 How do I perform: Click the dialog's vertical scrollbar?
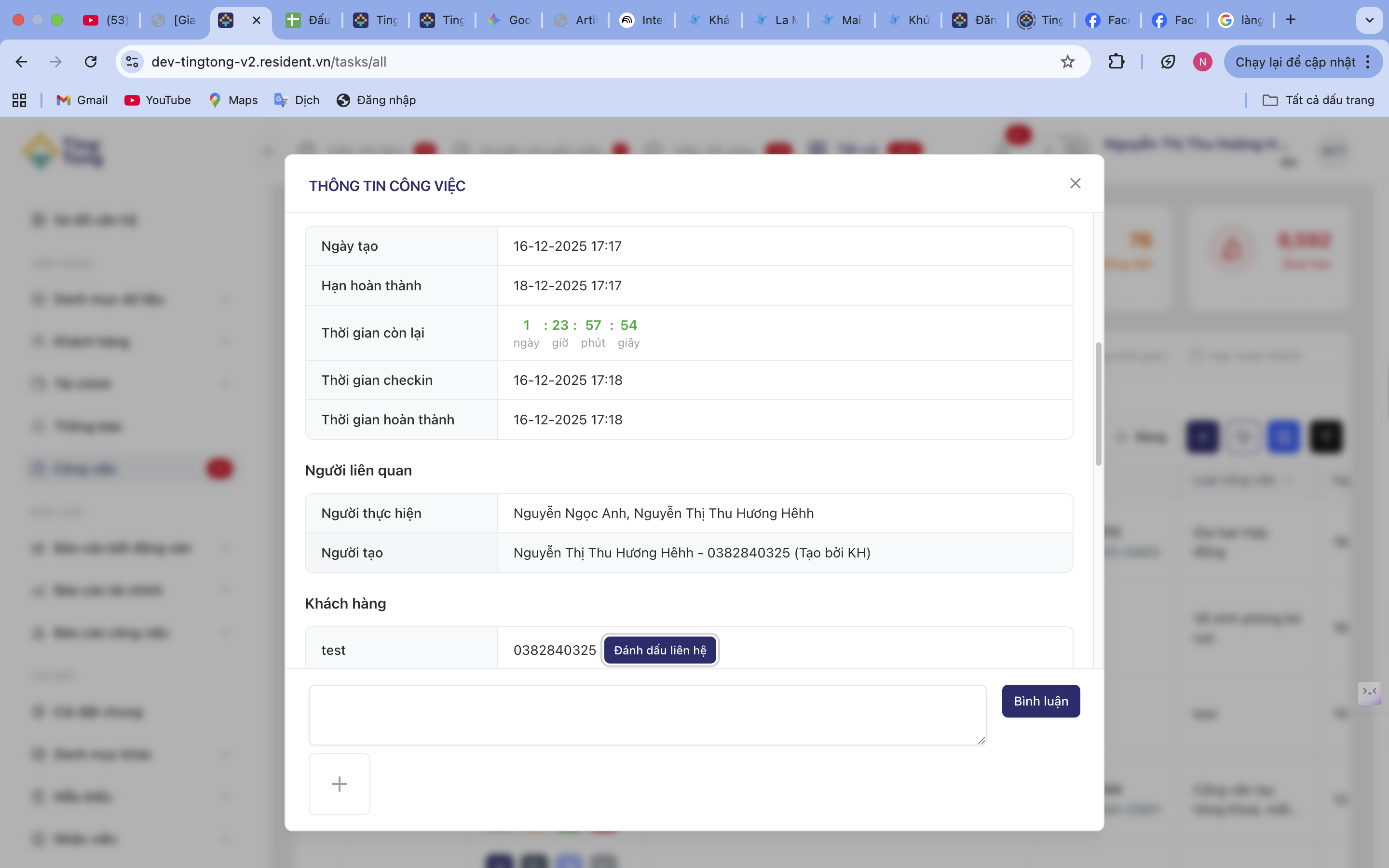(1098, 404)
